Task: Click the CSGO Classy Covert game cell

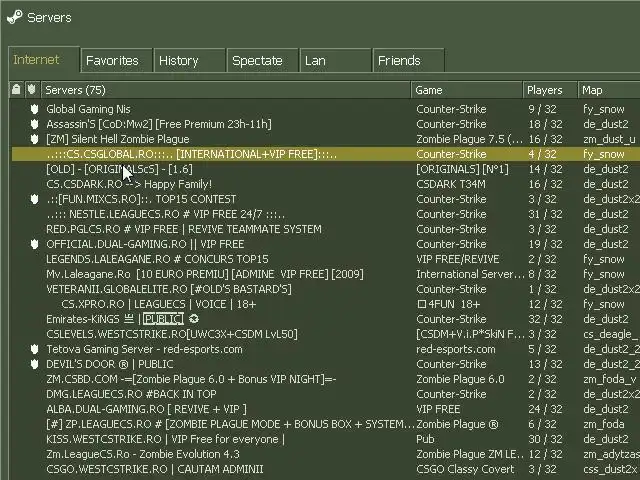Action: (x=465, y=469)
